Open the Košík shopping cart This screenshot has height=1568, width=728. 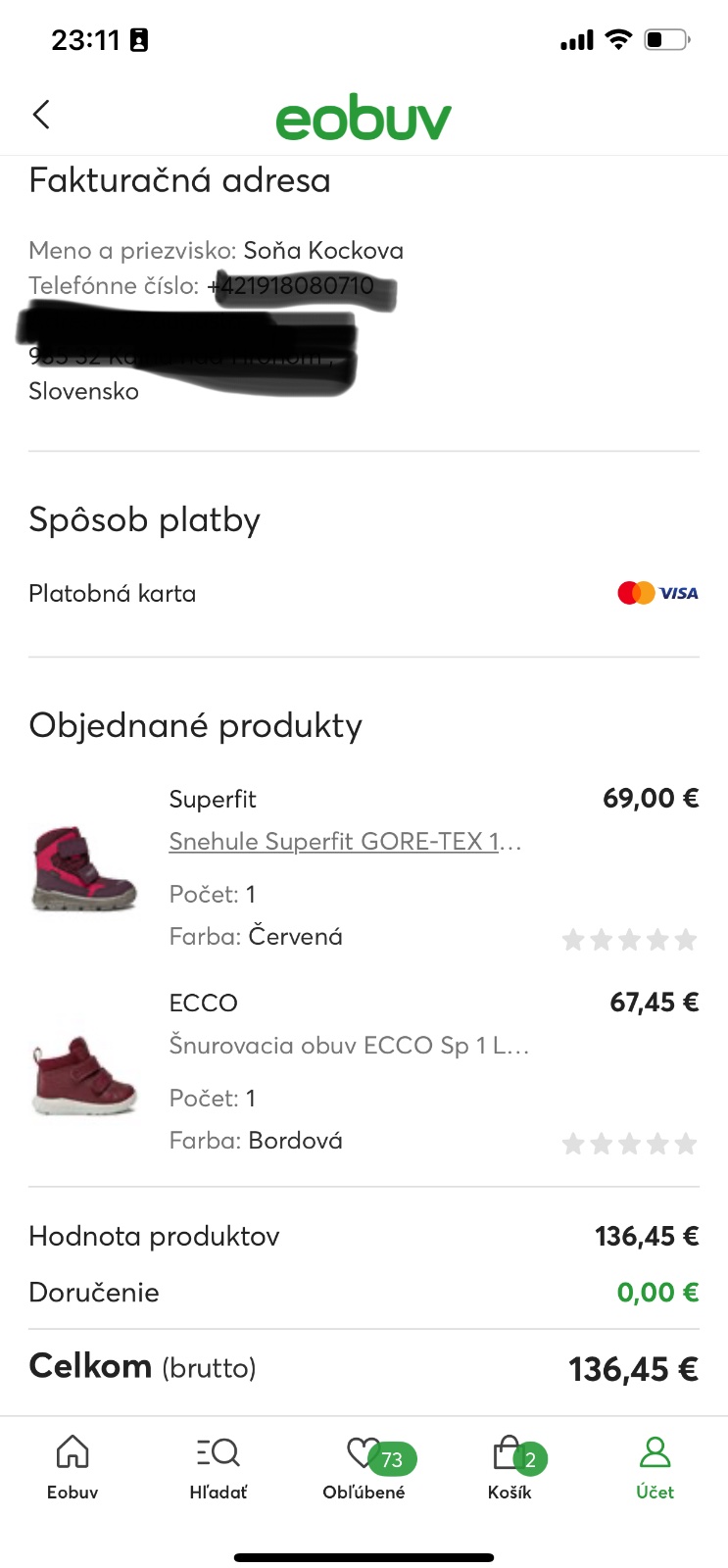[510, 1466]
